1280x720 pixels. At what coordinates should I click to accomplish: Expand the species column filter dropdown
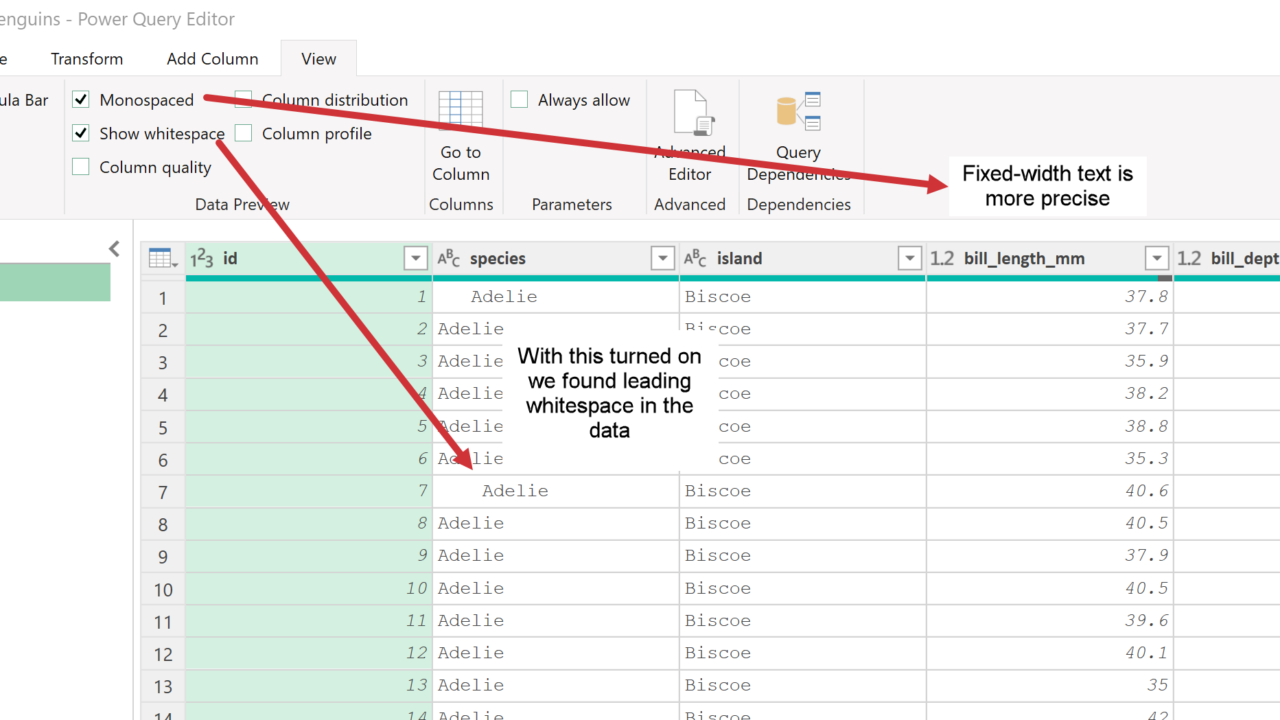(662, 259)
